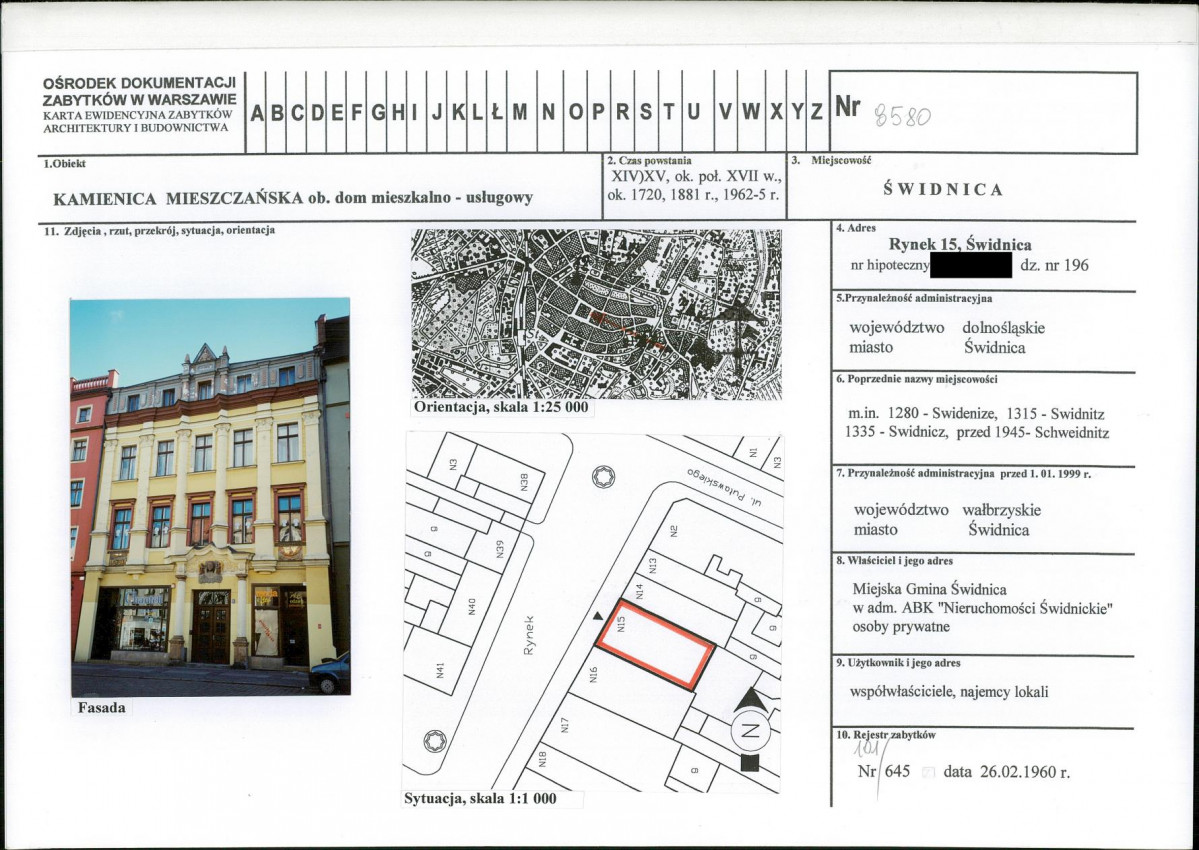Click 'współwłaściciele, najemcy lokali'
Viewport: 1199px width, 850px height.
coord(949,692)
